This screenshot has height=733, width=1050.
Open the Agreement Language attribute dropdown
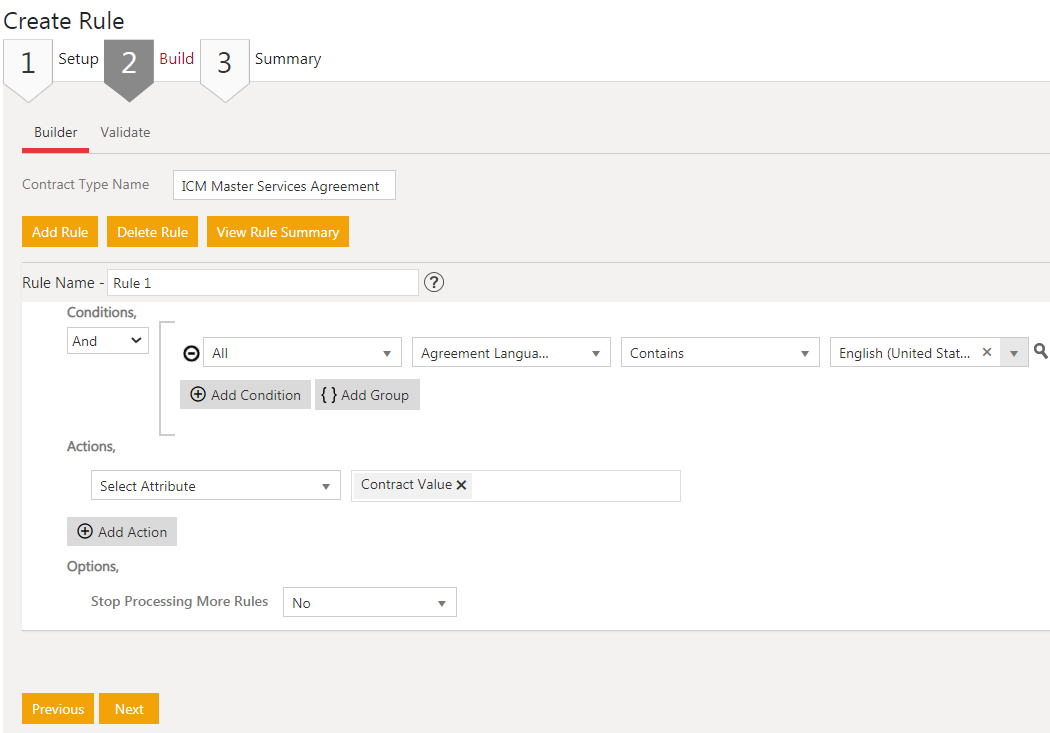click(x=511, y=353)
